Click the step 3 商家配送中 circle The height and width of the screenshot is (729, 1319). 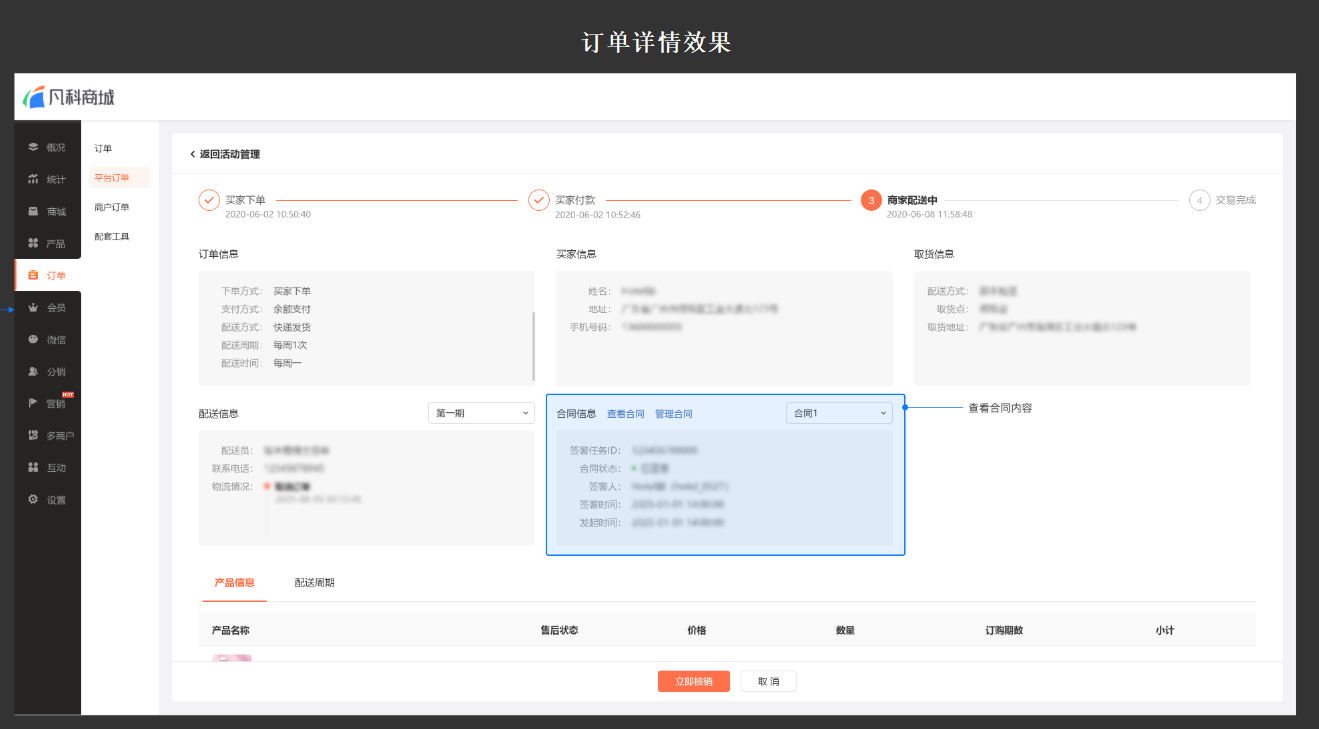(871, 200)
